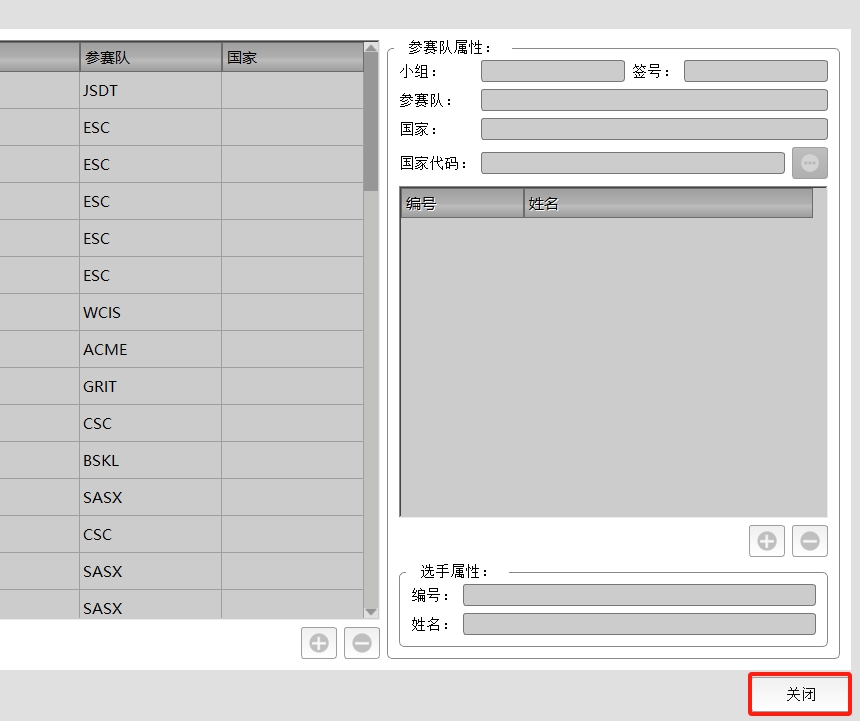Click the remove player icon under 编号/姓名 table

(810, 541)
